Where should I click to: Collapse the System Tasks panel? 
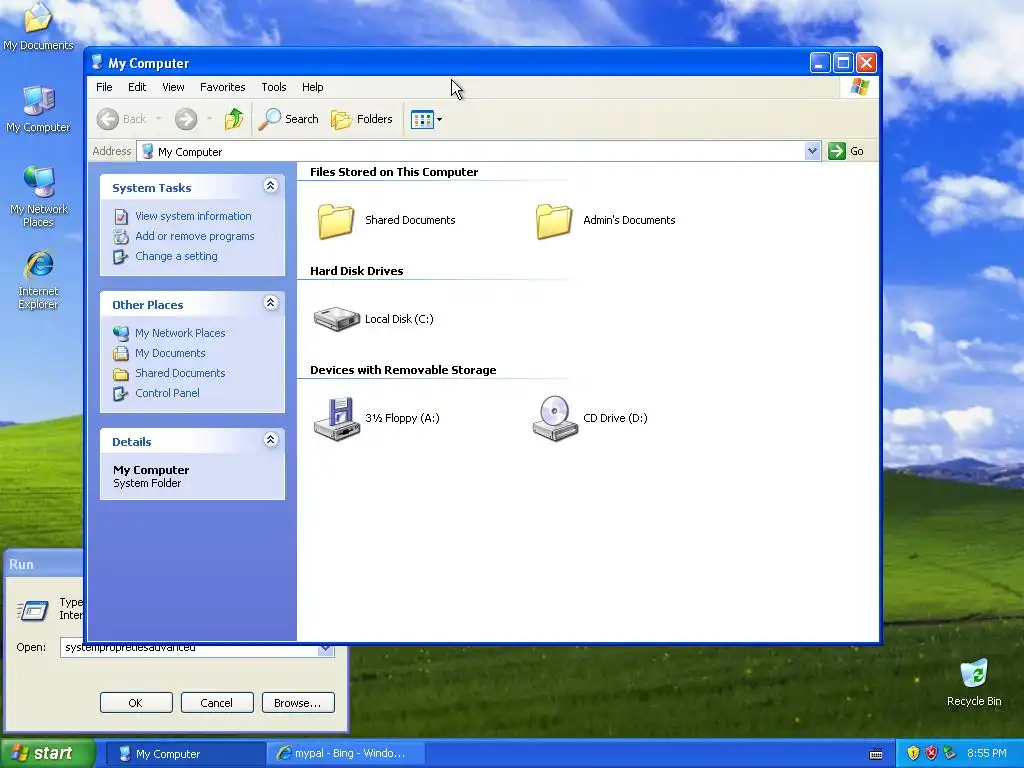[270, 186]
